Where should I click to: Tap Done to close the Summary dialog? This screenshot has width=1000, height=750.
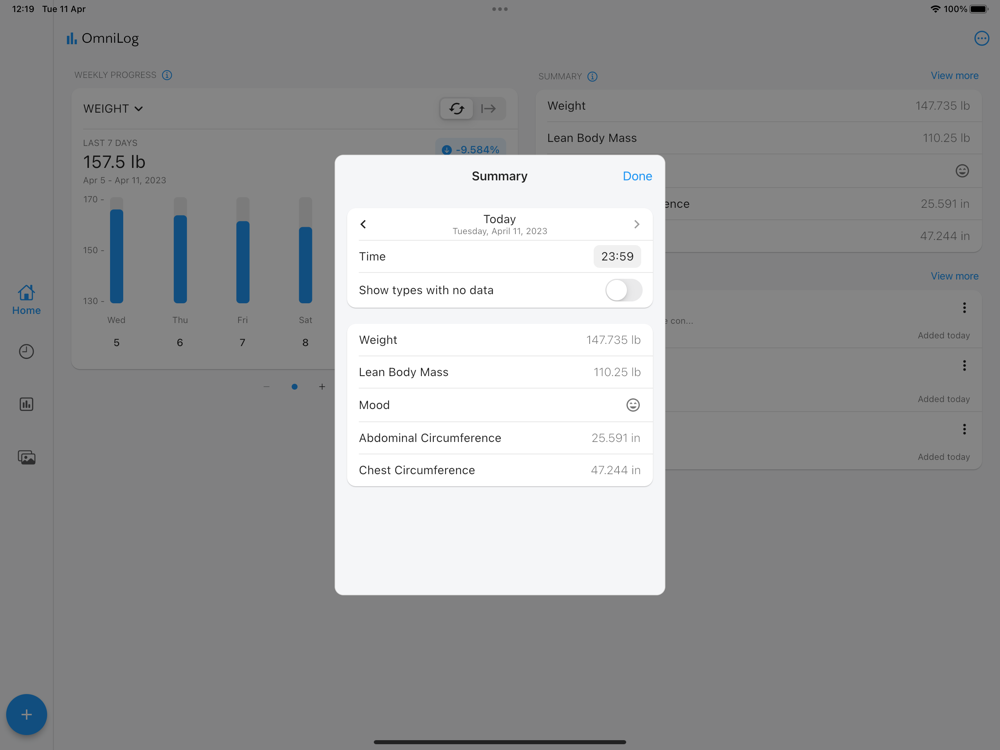click(x=636, y=176)
